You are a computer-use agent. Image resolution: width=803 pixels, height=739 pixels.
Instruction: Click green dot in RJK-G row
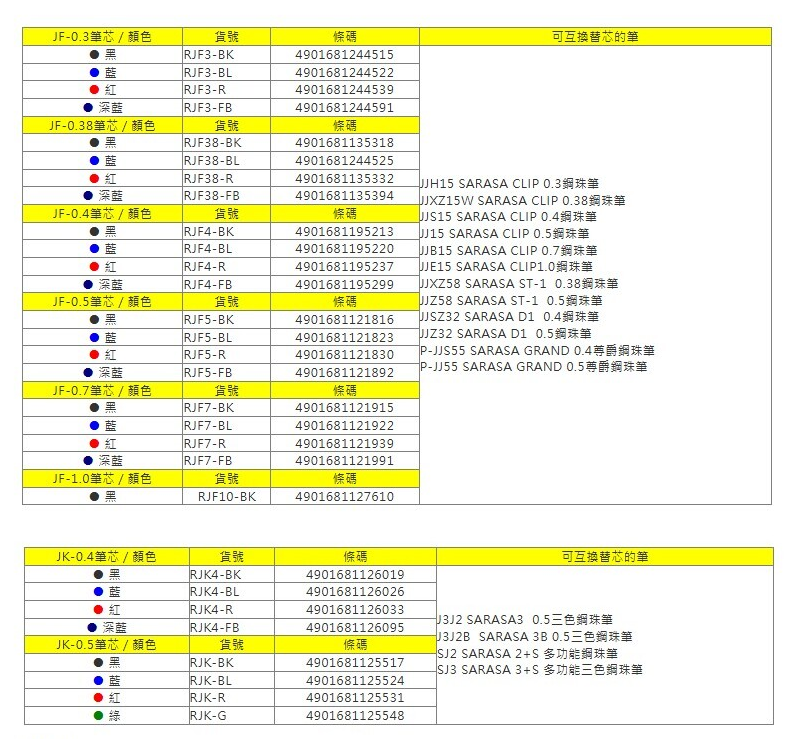99,716
